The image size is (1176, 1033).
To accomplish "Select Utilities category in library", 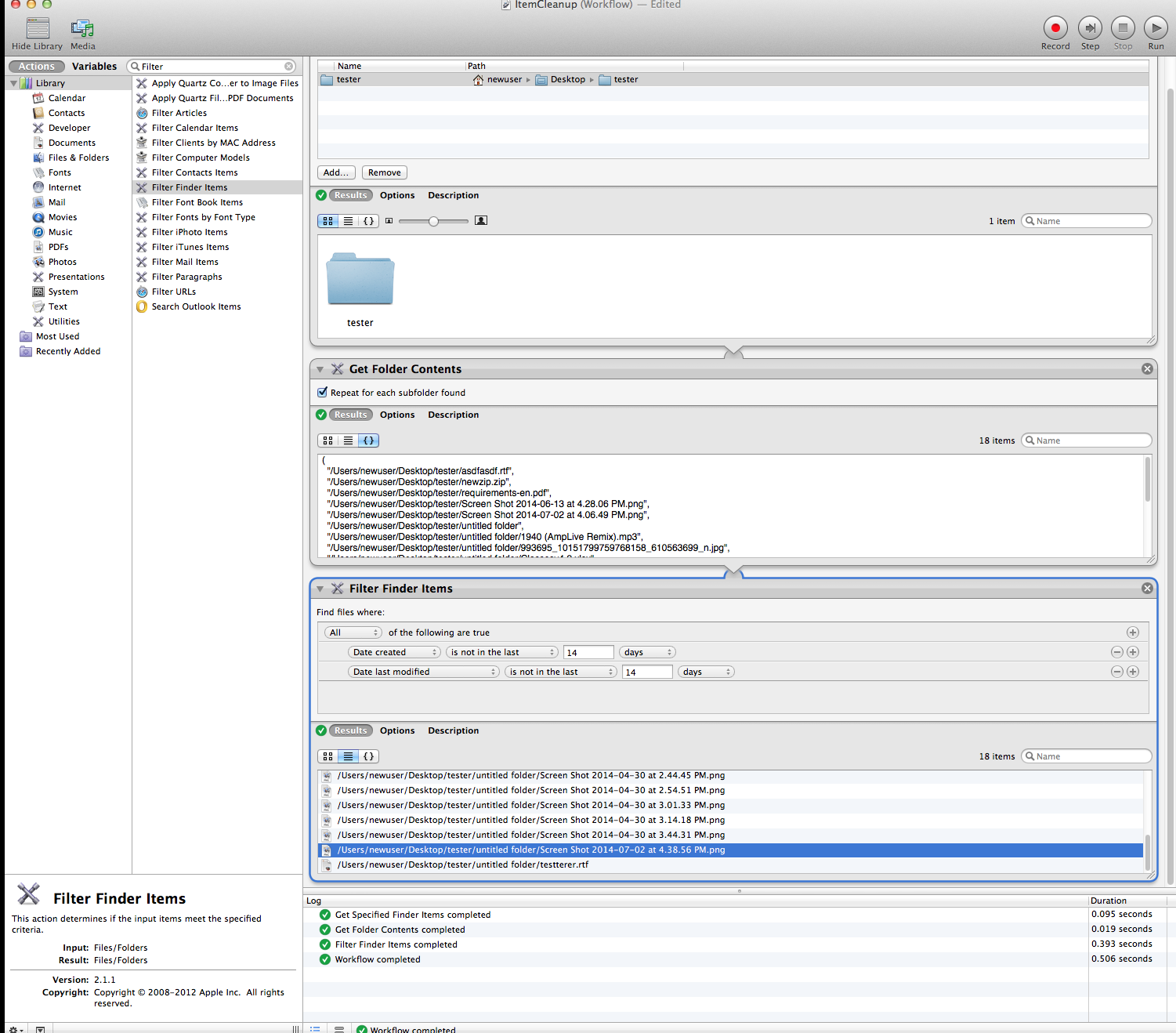I will coord(63,321).
